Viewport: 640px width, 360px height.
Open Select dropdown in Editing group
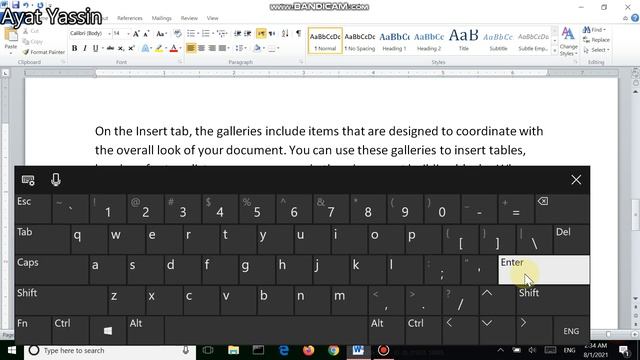tap(596, 50)
